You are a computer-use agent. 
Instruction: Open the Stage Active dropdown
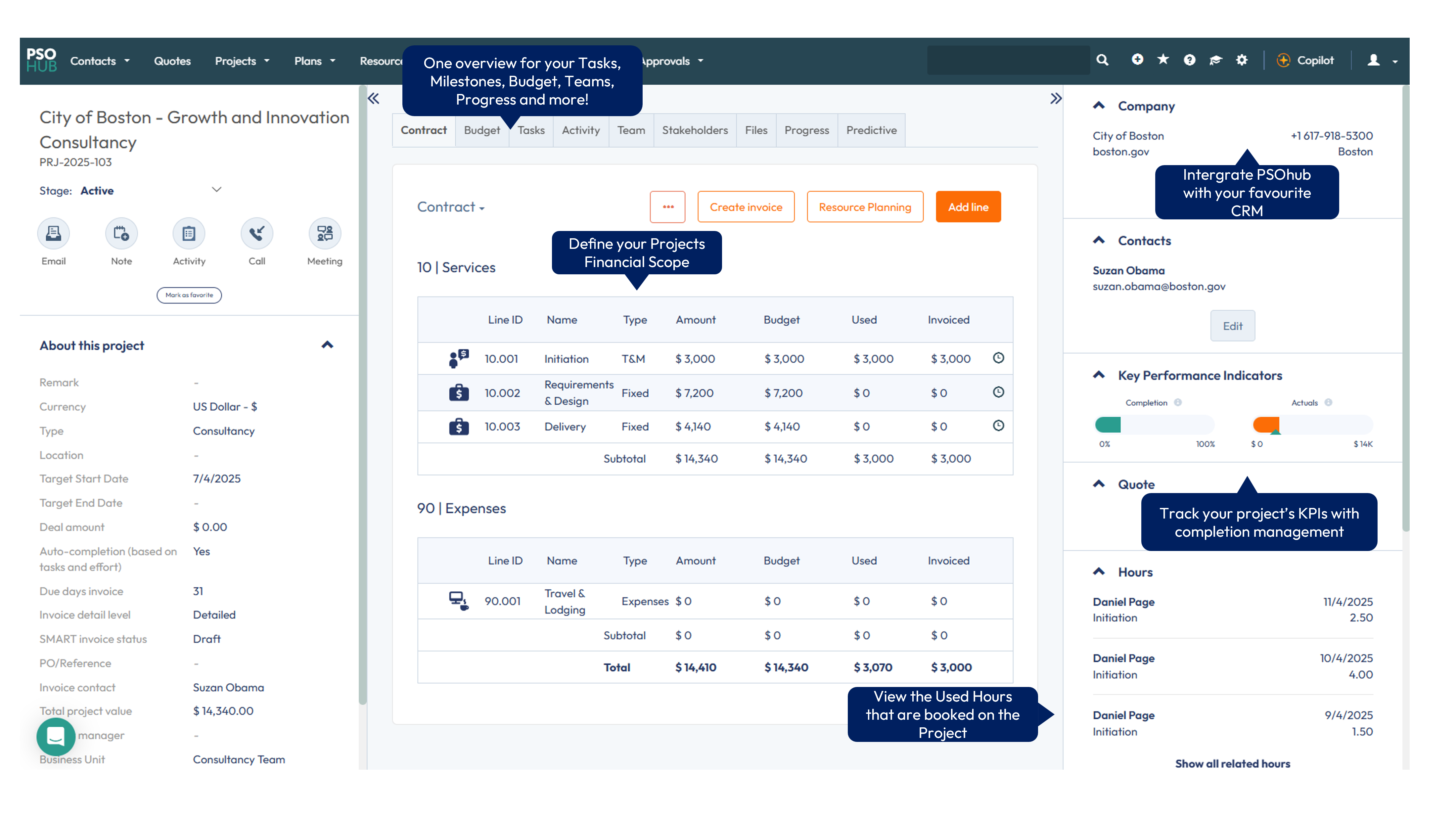point(216,190)
